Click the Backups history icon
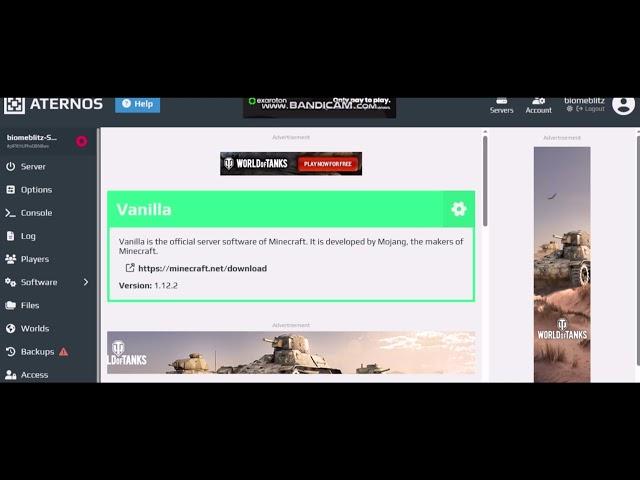 click(x=11, y=351)
